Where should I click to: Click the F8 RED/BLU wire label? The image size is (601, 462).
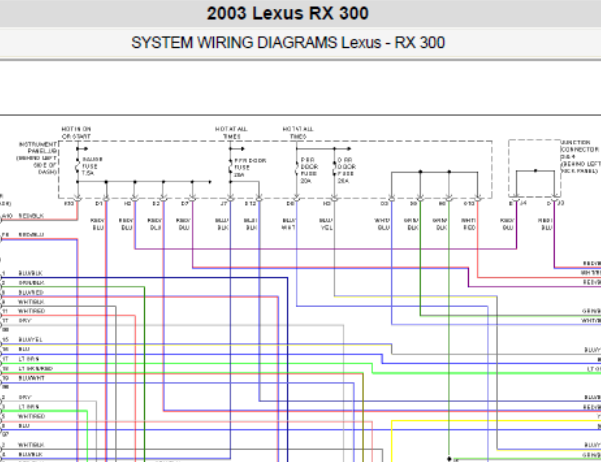coord(23,235)
